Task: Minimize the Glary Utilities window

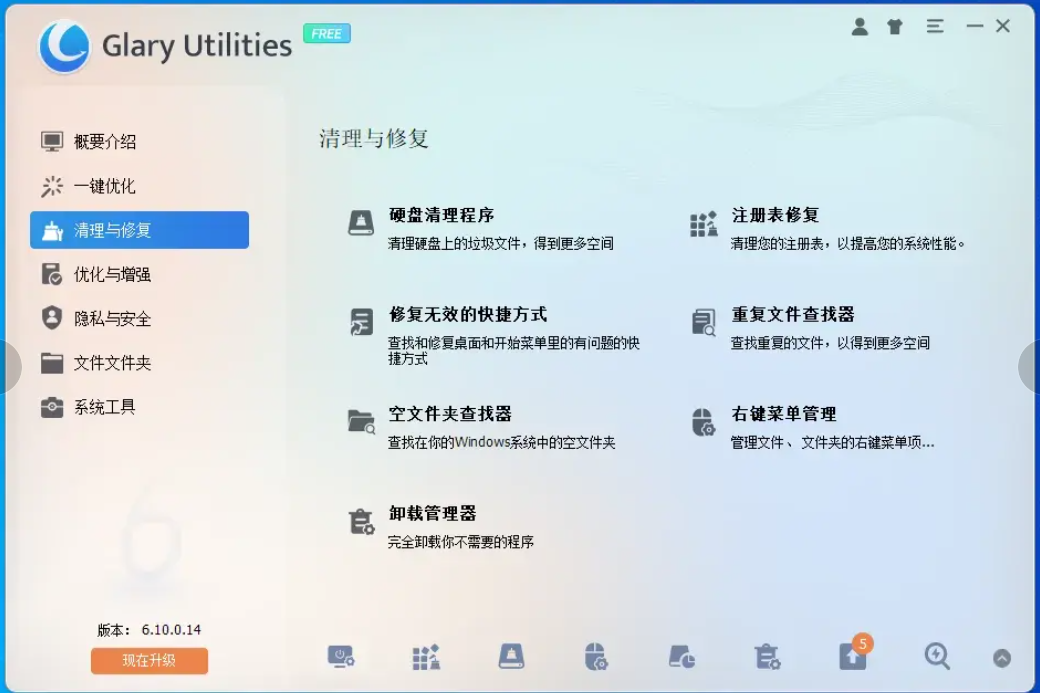Action: [x=974, y=27]
